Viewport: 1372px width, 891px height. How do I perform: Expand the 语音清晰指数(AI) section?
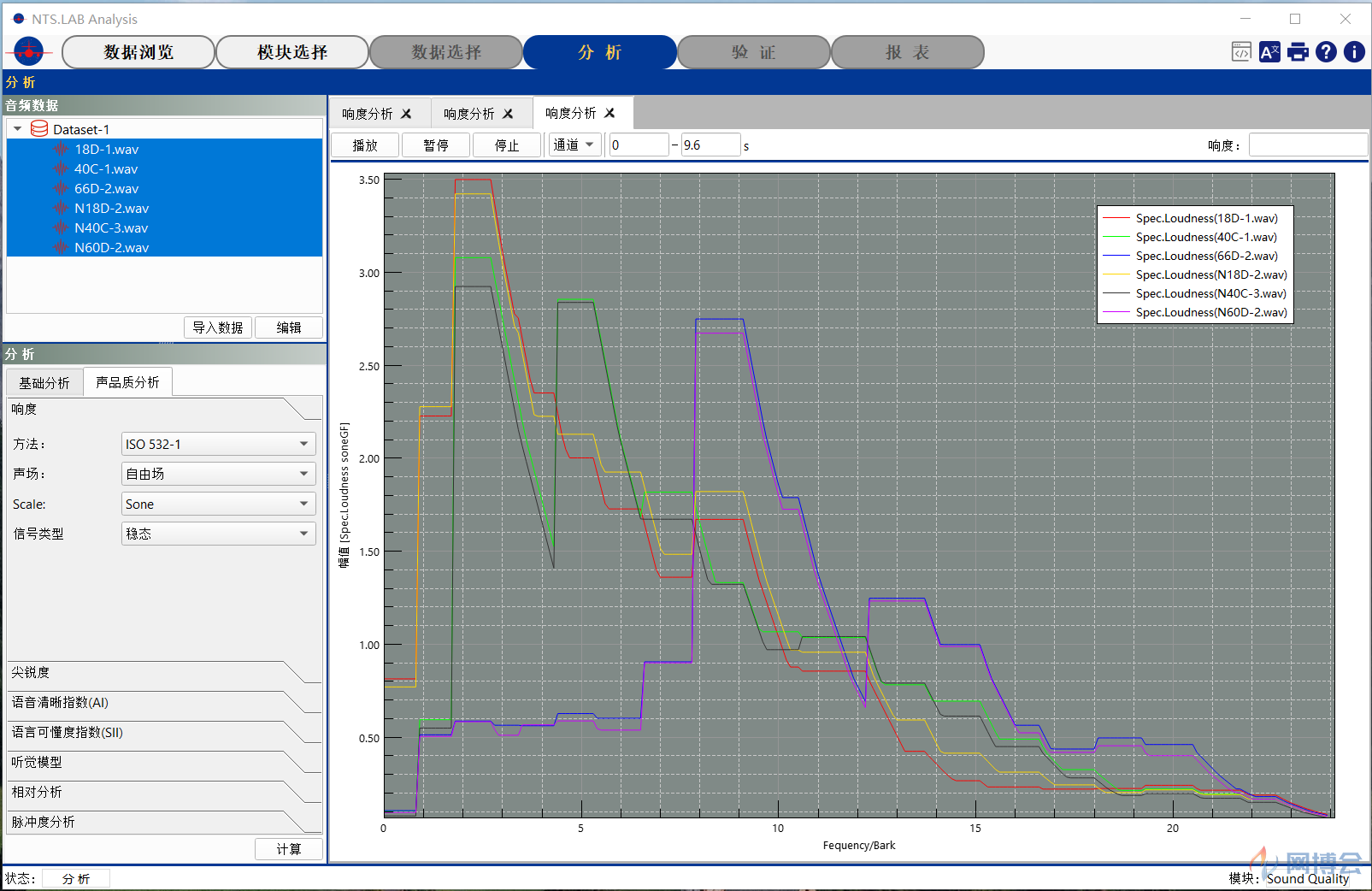coord(164,702)
